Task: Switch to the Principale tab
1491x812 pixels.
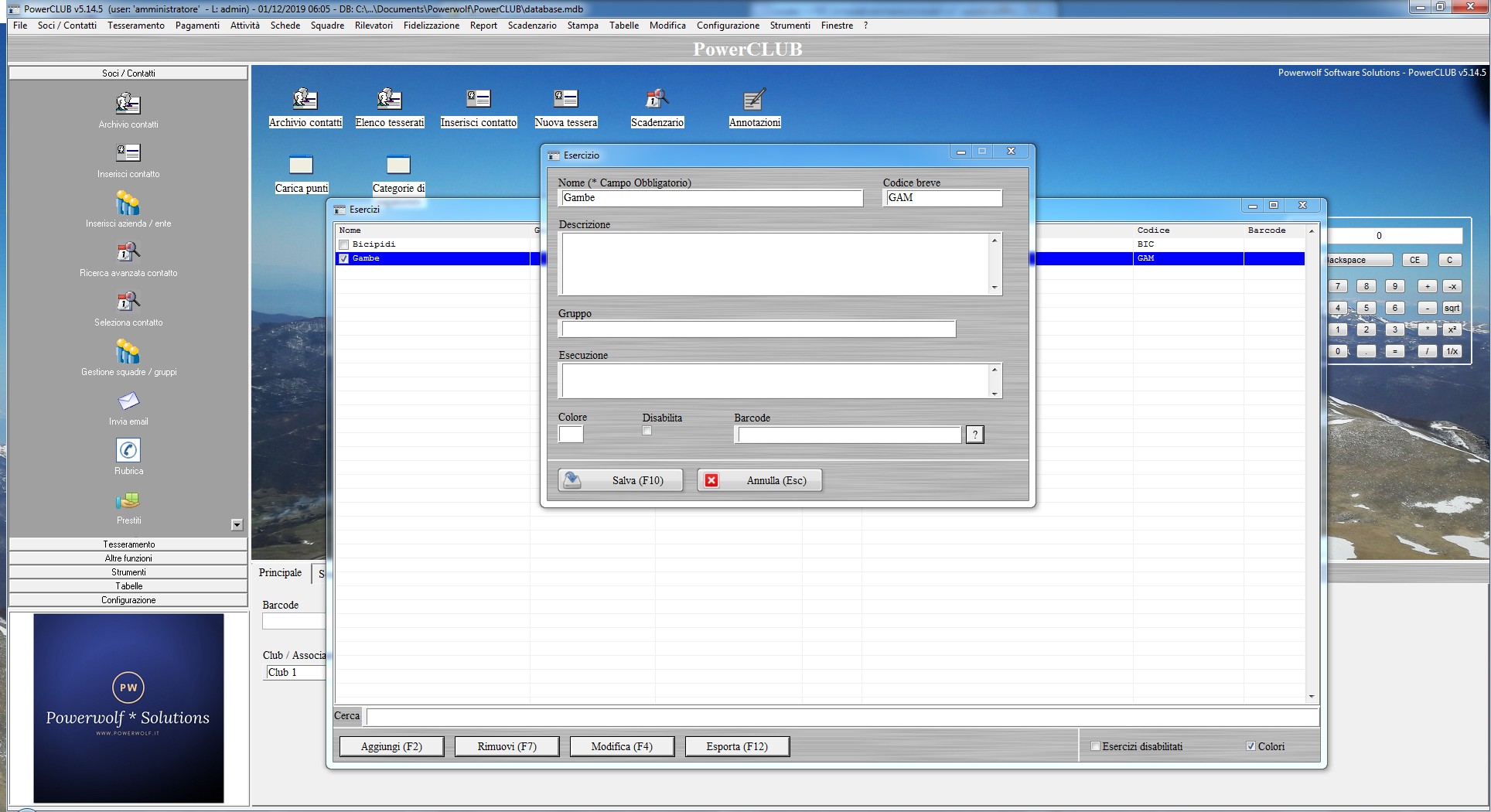Action: coord(281,573)
